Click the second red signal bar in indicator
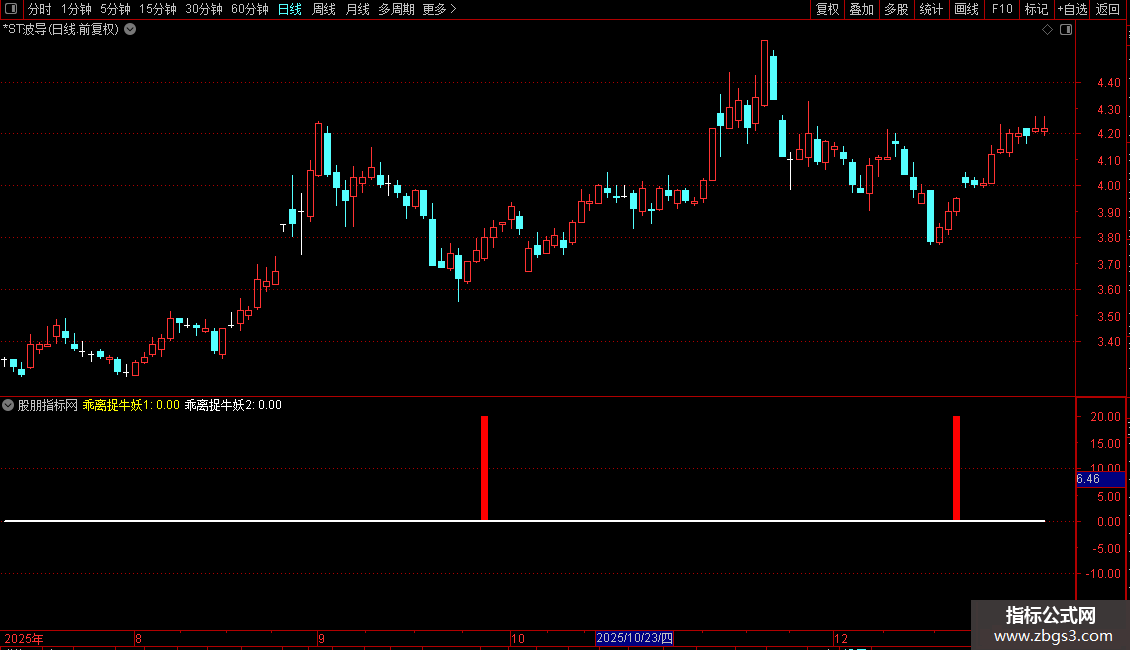 click(x=956, y=468)
